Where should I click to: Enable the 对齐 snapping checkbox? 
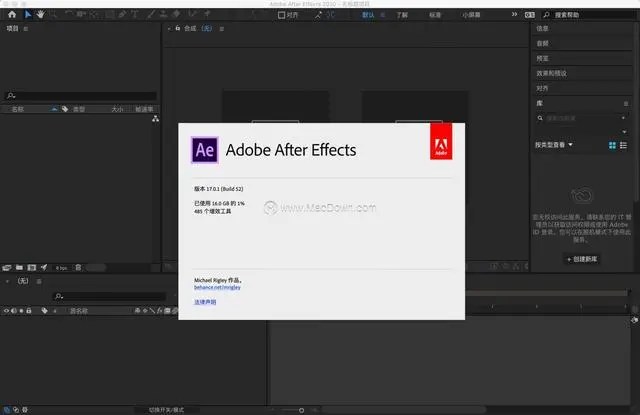tap(281, 15)
